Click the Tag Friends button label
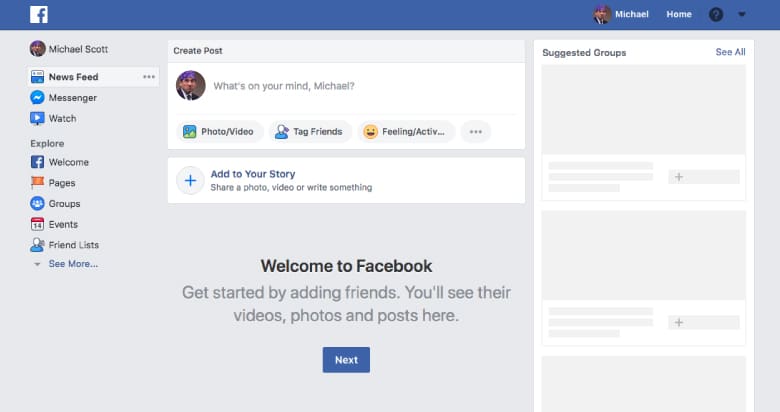Viewport: 780px width, 412px height. (x=317, y=131)
